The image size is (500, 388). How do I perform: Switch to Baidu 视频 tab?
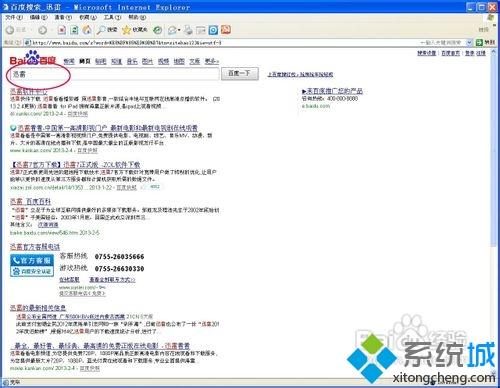click(163, 61)
